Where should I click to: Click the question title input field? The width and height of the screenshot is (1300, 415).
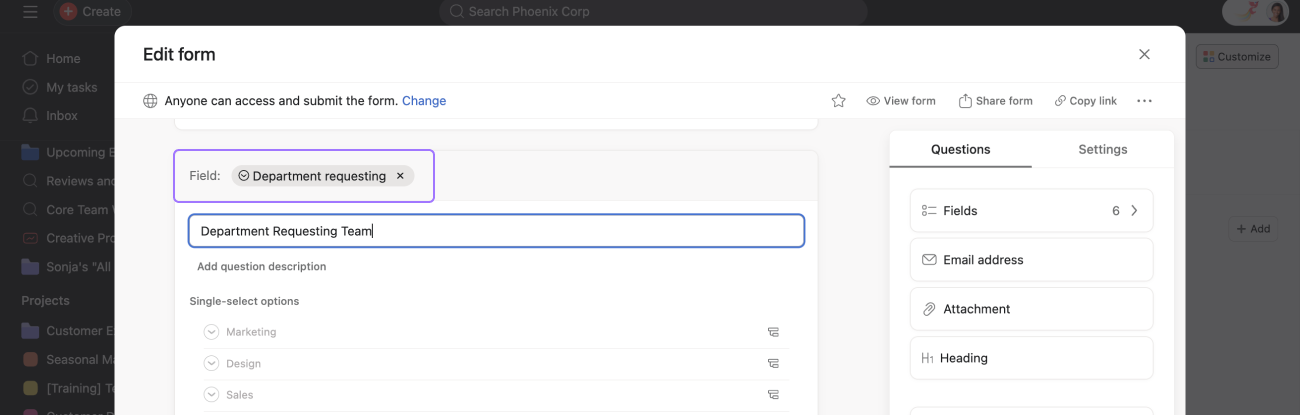(x=496, y=231)
